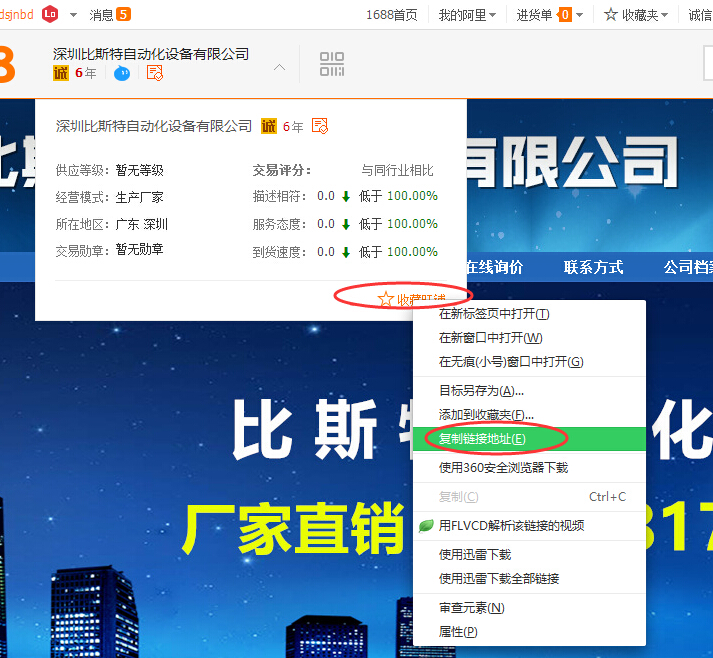713x658 pixels.
Task: Click 服务态度 score row percentage
Action: pos(412,224)
